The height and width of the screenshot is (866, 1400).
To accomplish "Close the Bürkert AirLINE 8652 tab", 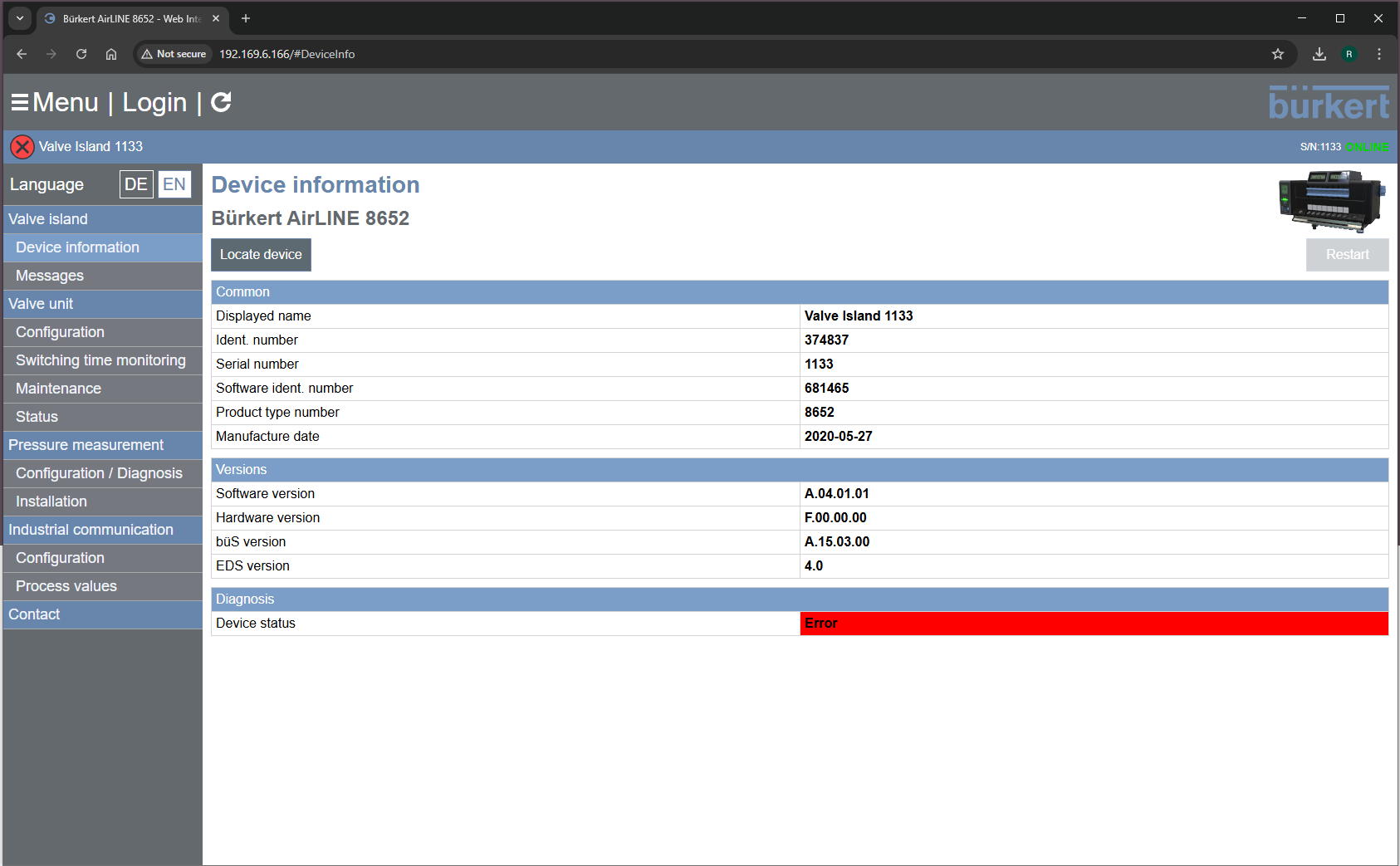I will [x=216, y=18].
